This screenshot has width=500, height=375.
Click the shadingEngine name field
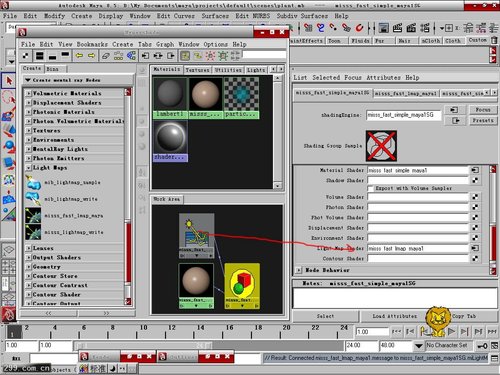(404, 115)
